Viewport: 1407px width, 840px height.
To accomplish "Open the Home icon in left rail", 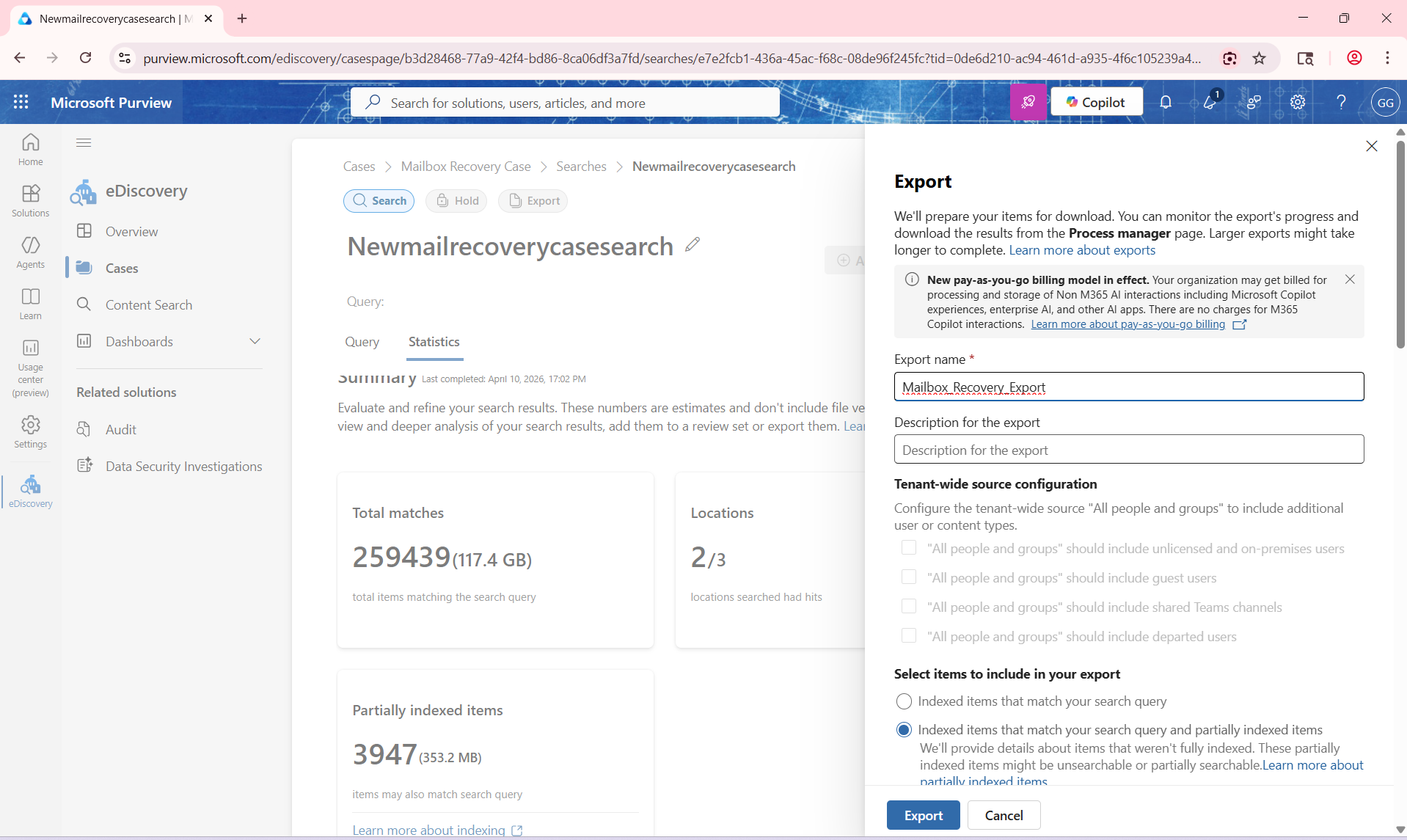I will coord(30,149).
